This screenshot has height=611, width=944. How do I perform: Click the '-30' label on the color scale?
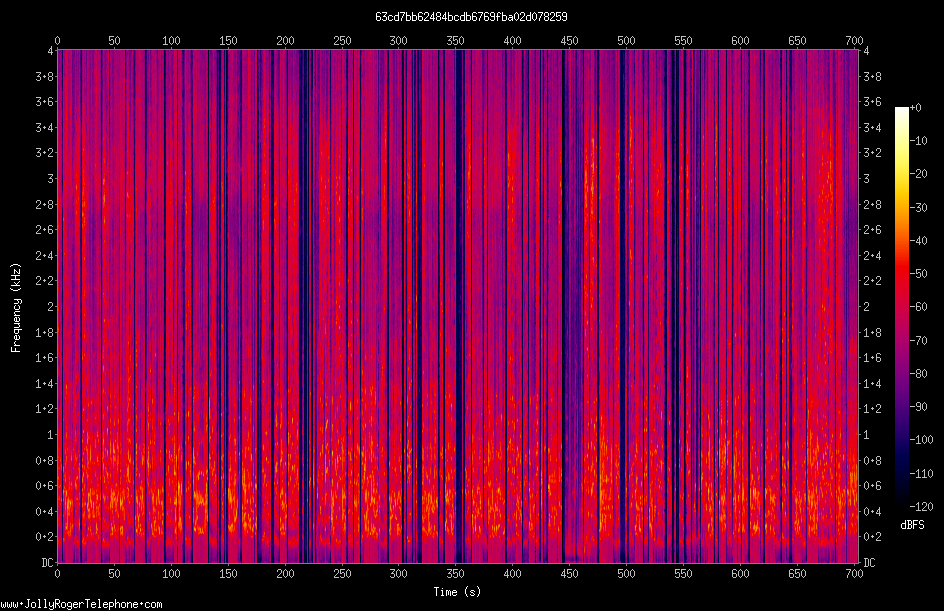click(919, 208)
